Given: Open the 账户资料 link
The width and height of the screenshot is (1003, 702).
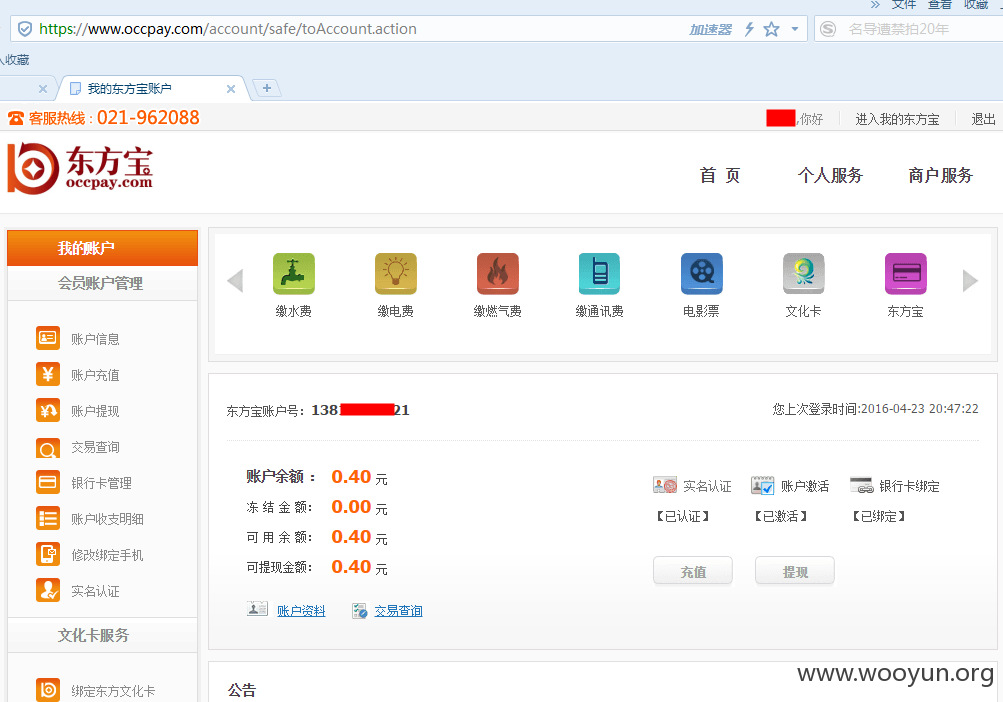Looking at the screenshot, I should click(301, 611).
